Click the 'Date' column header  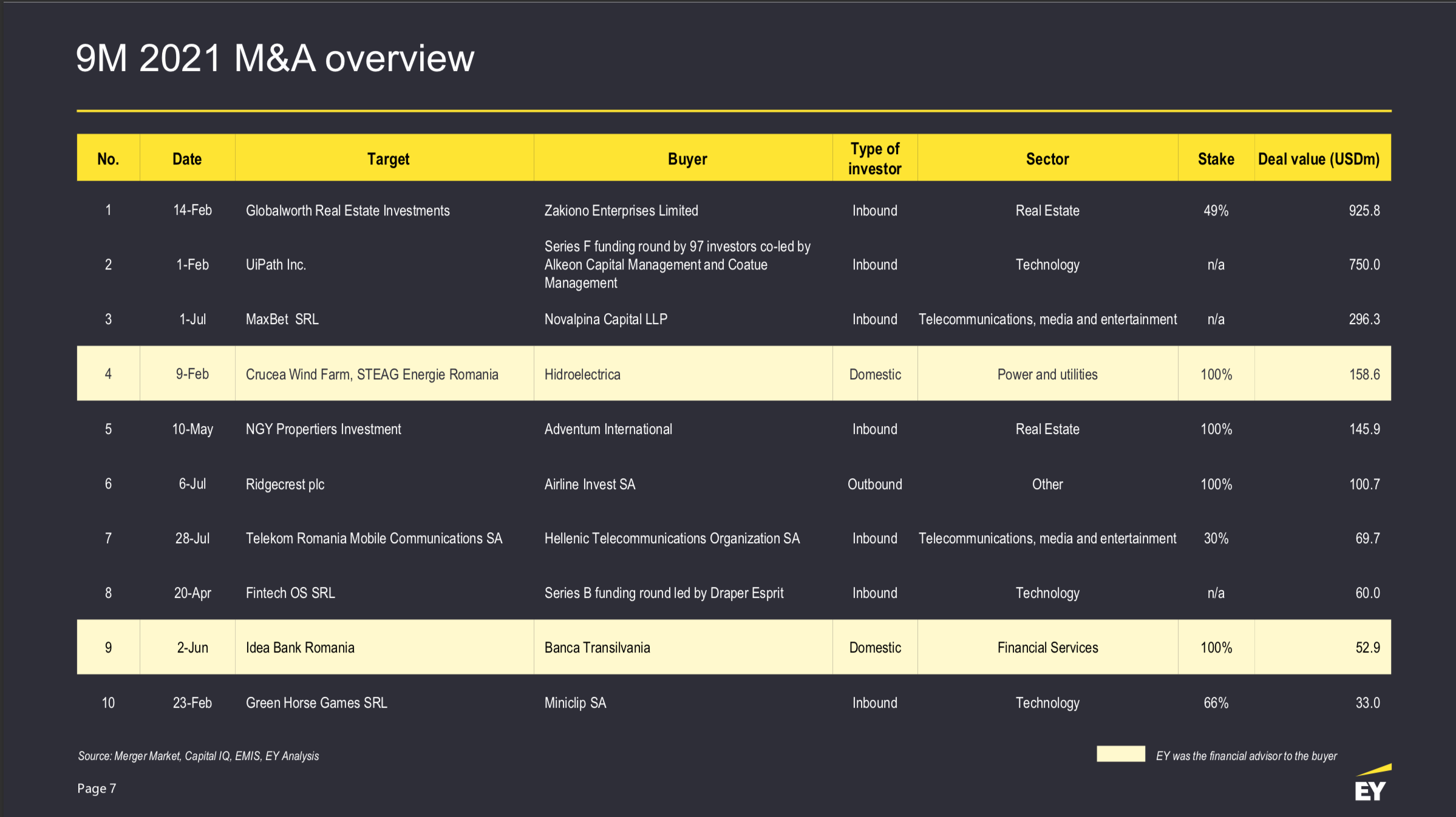click(187, 159)
